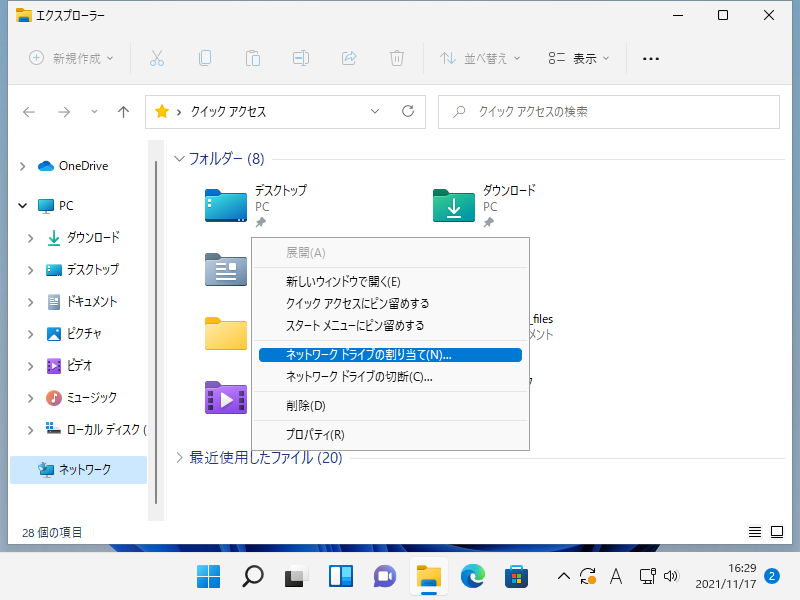Go up one level with up arrow
This screenshot has height=600, width=800.
pyautogui.click(x=123, y=112)
